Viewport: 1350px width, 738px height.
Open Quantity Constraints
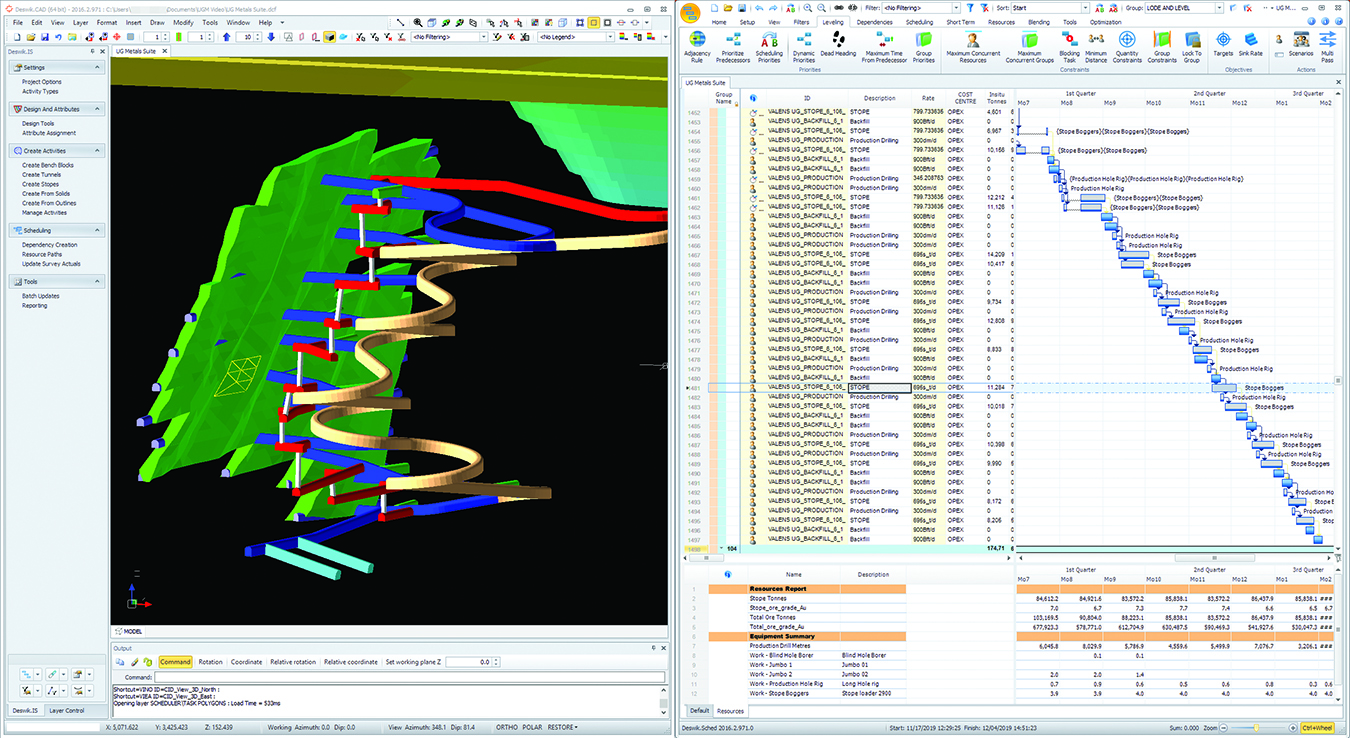[x=1127, y=46]
